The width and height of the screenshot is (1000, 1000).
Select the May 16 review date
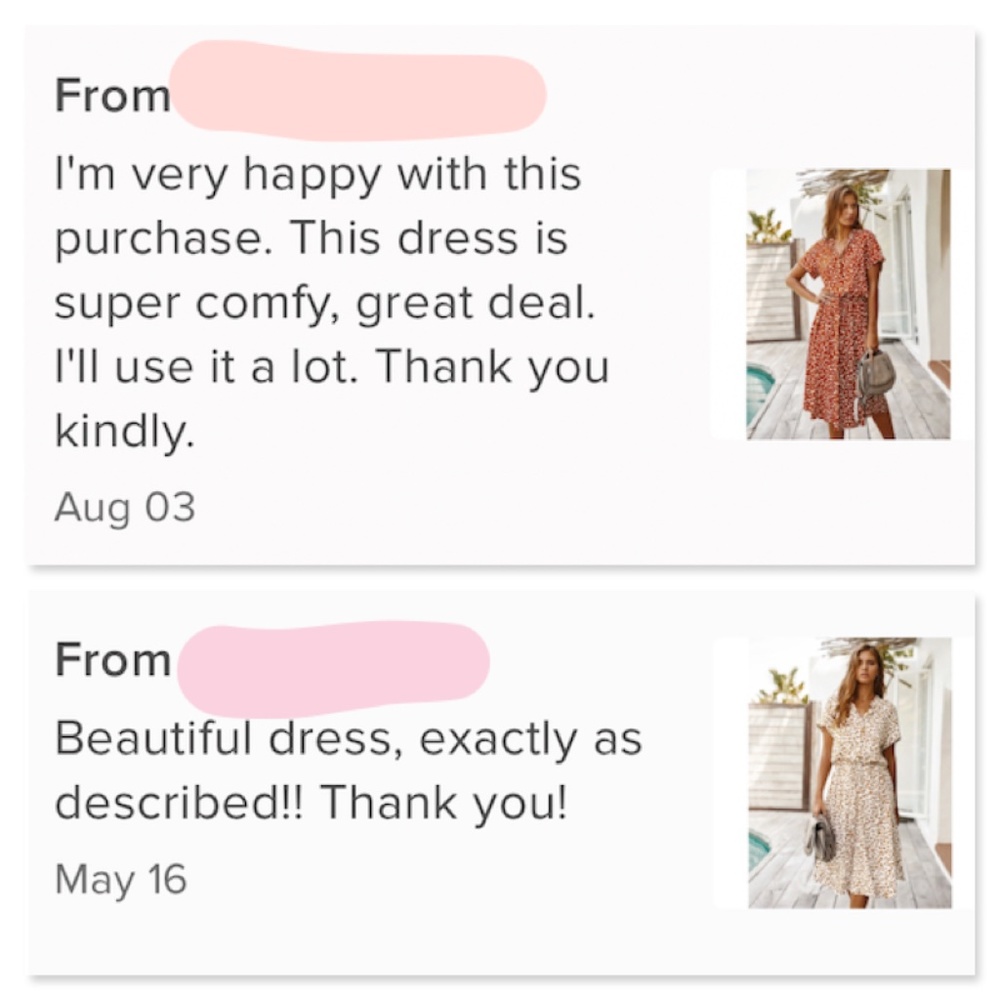pos(120,878)
